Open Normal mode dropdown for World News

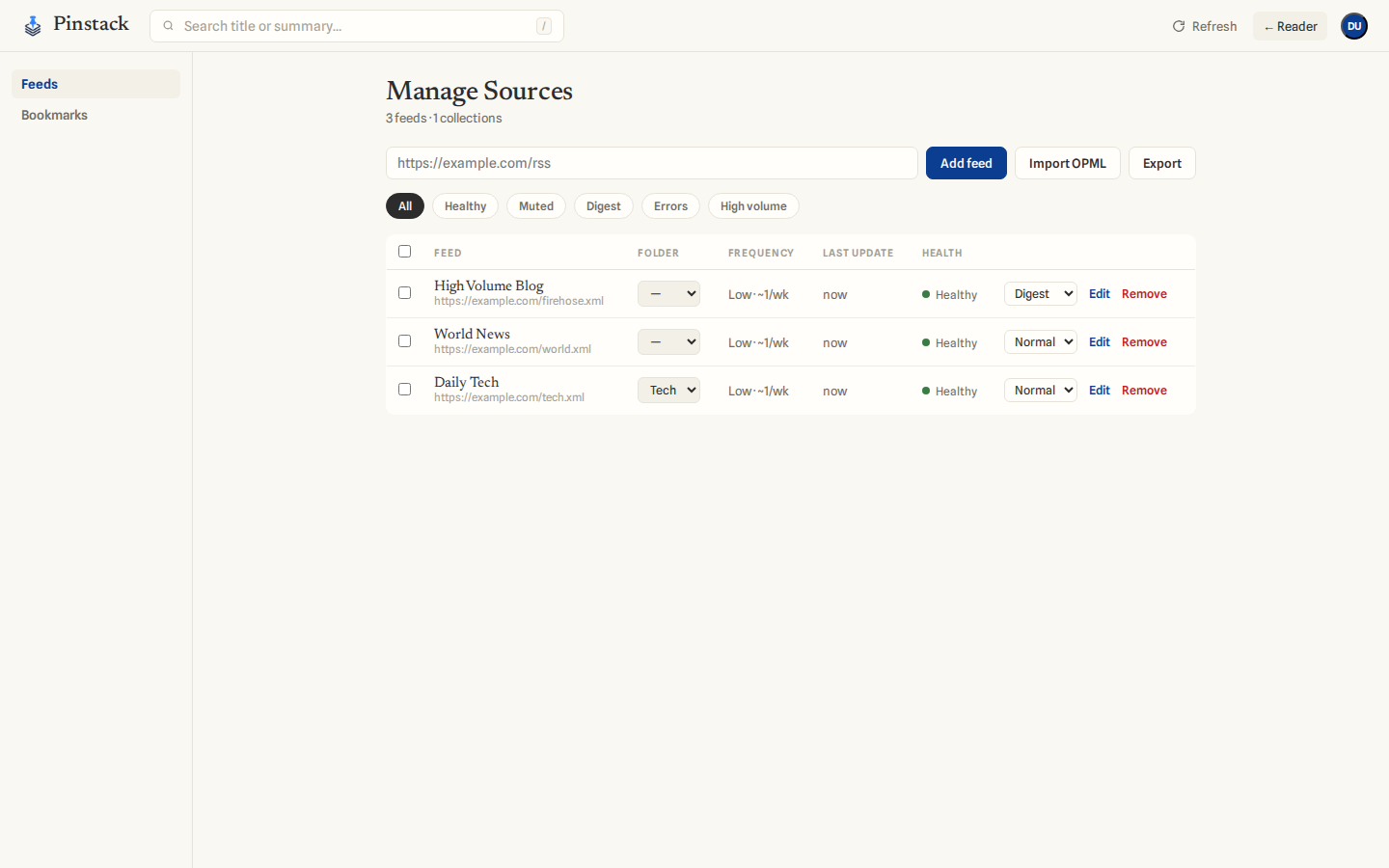1040,341
